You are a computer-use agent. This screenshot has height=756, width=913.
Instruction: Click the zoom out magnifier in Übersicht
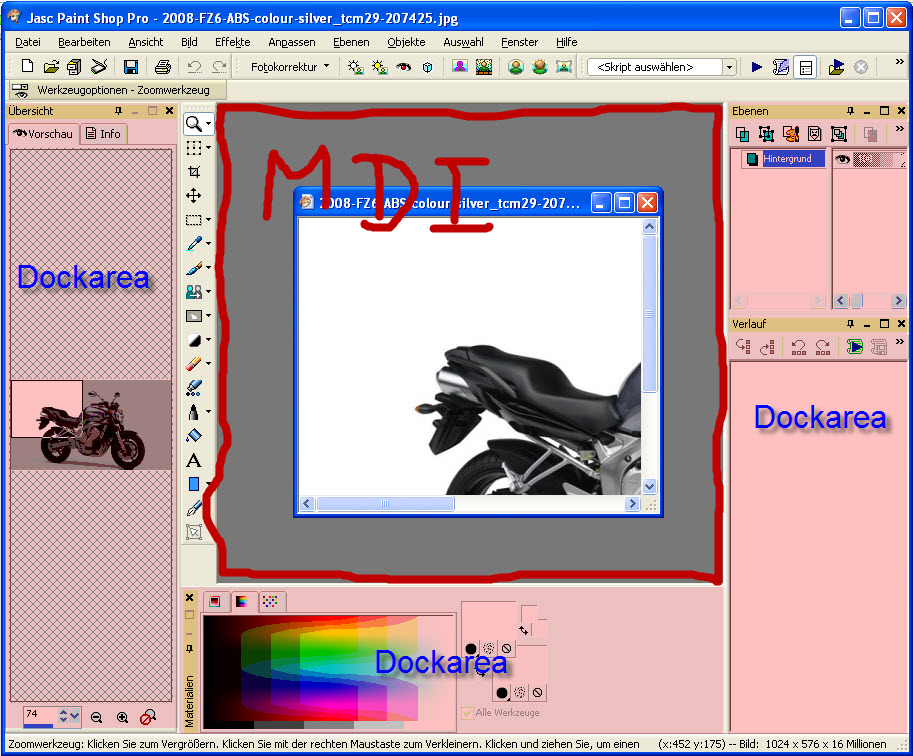(x=97, y=718)
